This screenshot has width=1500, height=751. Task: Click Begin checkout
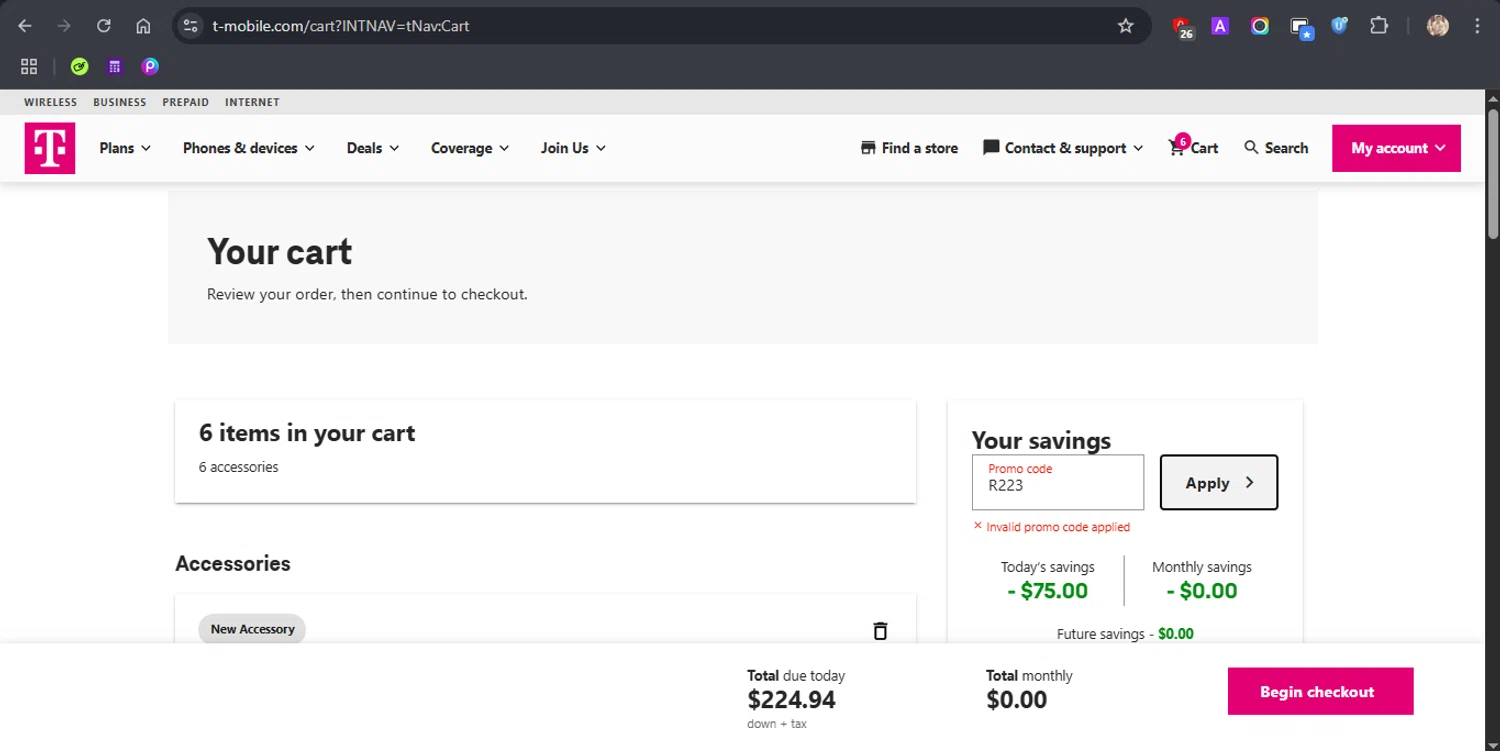(x=1320, y=691)
